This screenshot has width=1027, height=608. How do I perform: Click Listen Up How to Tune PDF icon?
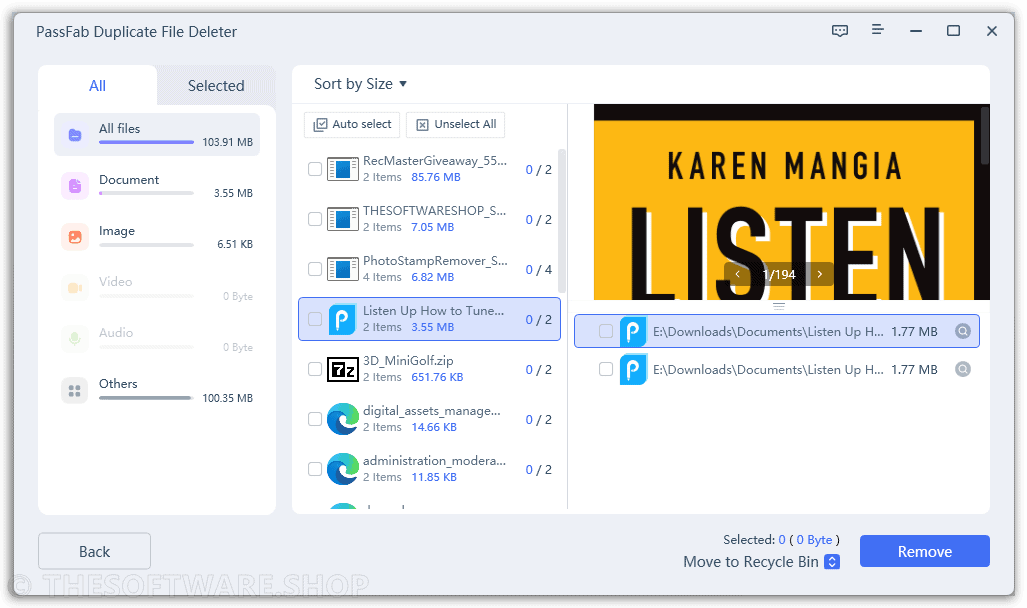pos(342,319)
